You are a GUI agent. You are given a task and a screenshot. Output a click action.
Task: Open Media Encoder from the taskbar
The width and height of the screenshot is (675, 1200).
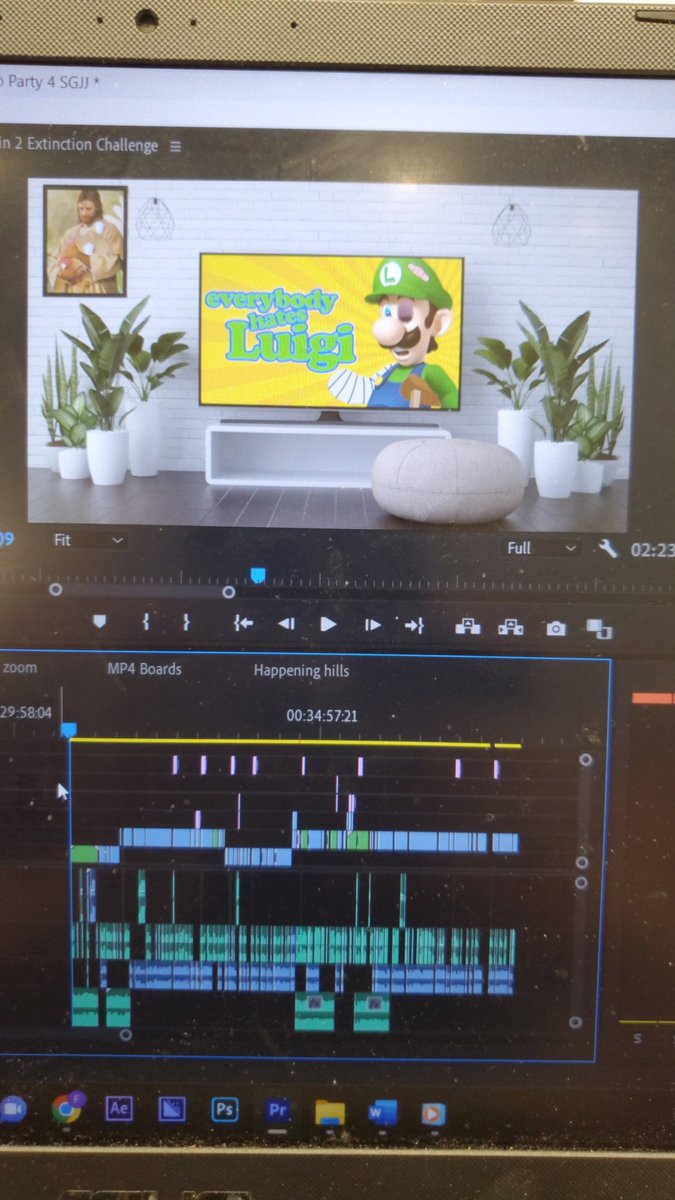(x=172, y=1110)
